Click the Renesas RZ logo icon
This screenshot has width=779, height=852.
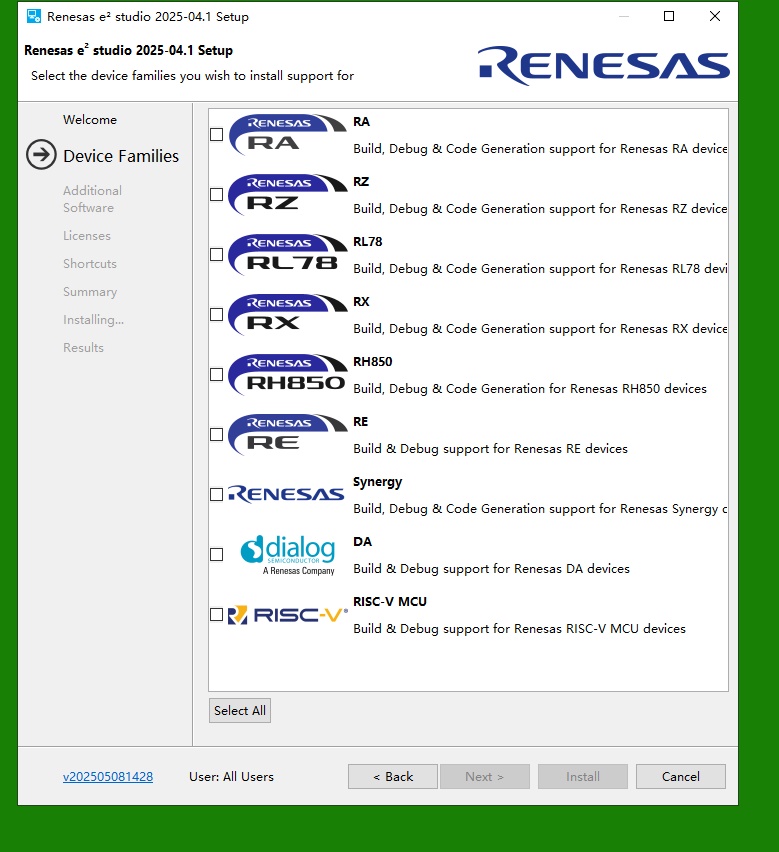coord(287,195)
